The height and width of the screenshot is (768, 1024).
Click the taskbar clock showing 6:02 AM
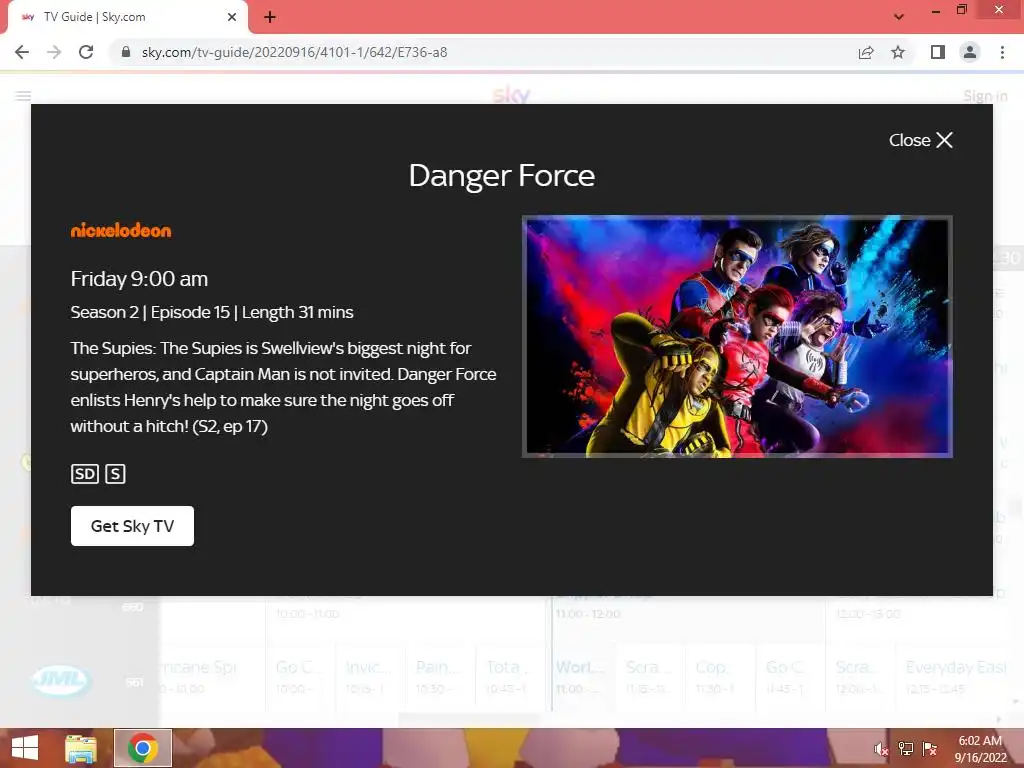coord(980,749)
